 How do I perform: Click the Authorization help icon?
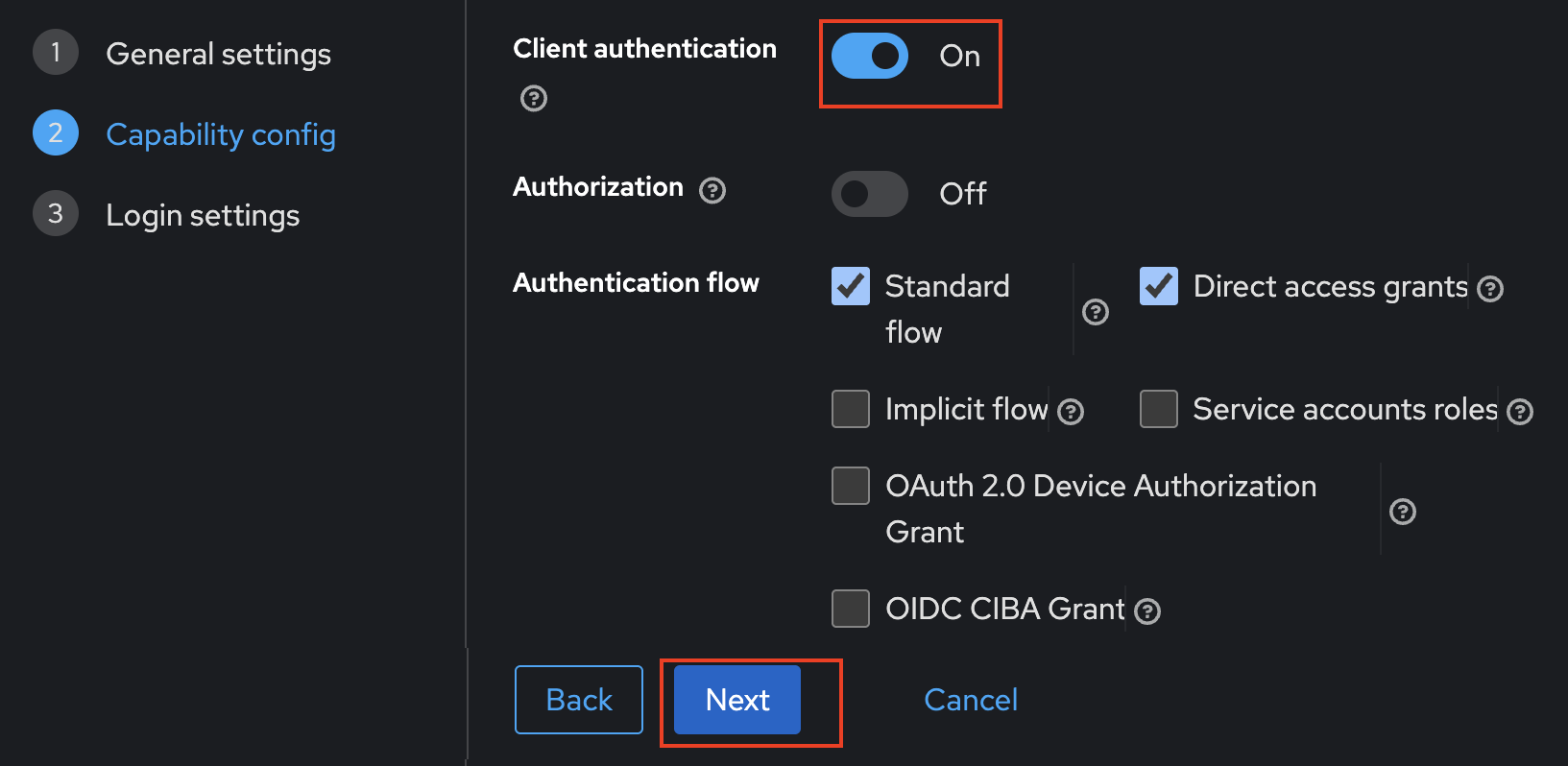[712, 190]
